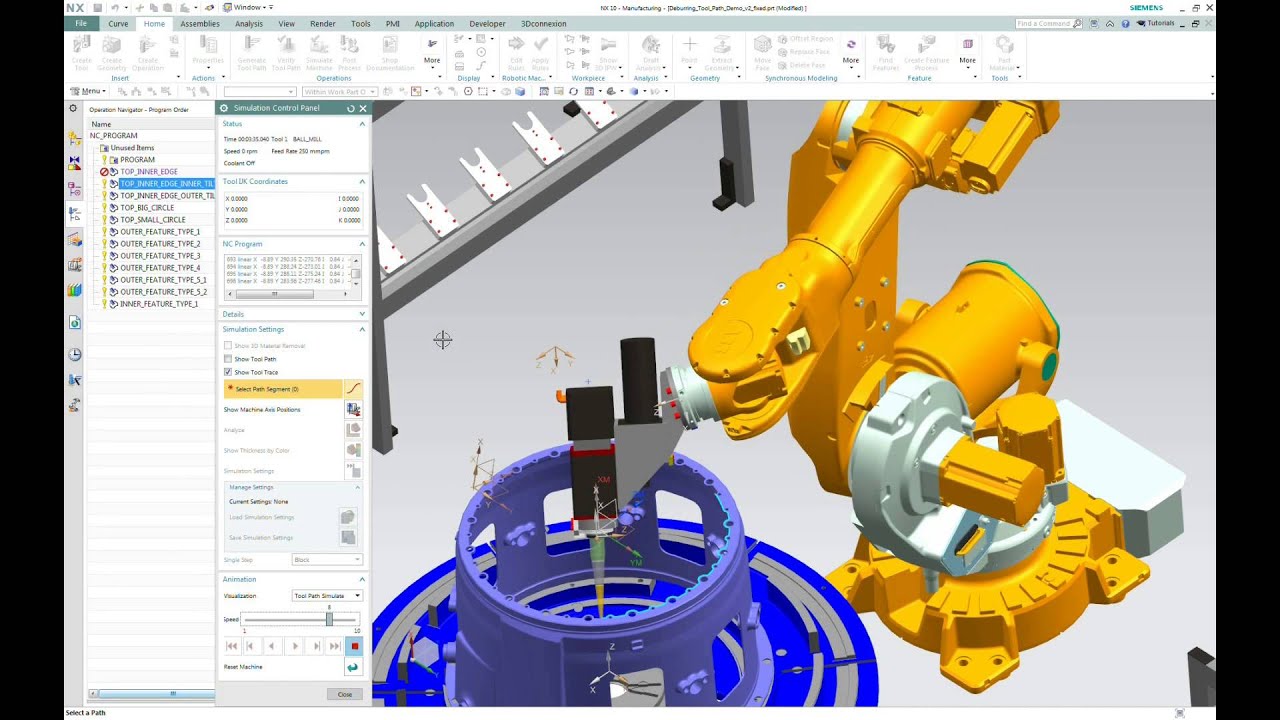Viewport: 1280px width, 720px height.
Task: Click the Reset Machine arrow icon
Action: pos(353,667)
